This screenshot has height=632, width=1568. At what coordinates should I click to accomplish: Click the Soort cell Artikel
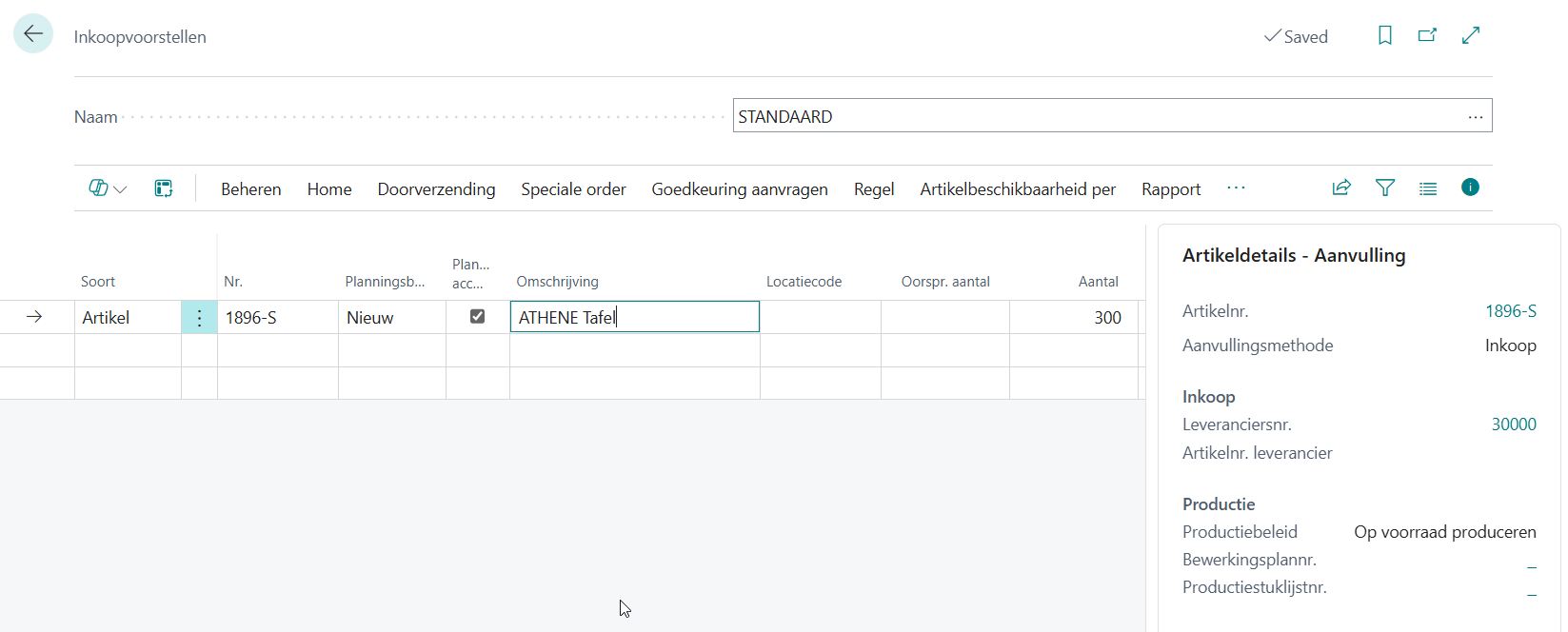tap(128, 318)
